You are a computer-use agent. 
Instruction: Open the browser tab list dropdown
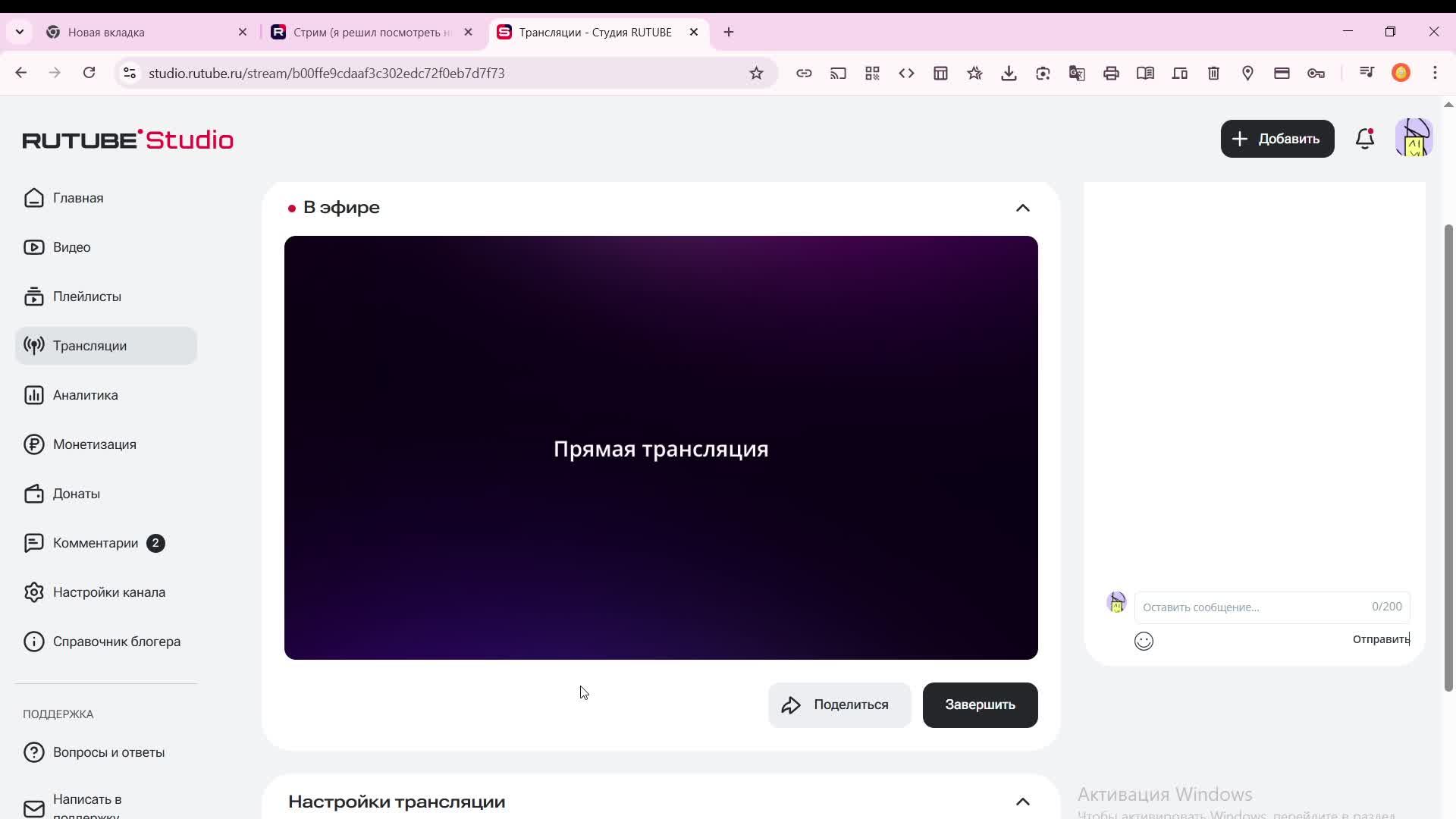click(20, 32)
